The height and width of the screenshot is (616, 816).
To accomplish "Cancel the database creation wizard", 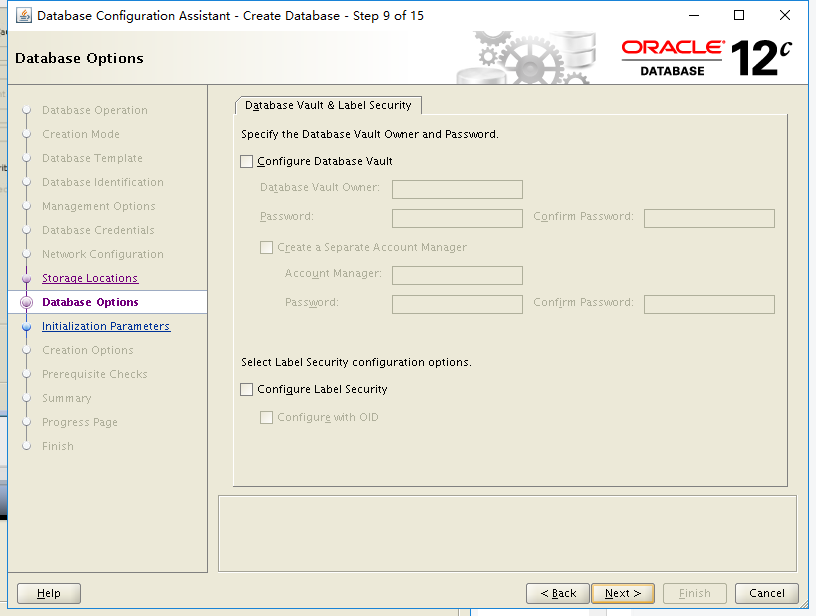I will pos(766,593).
